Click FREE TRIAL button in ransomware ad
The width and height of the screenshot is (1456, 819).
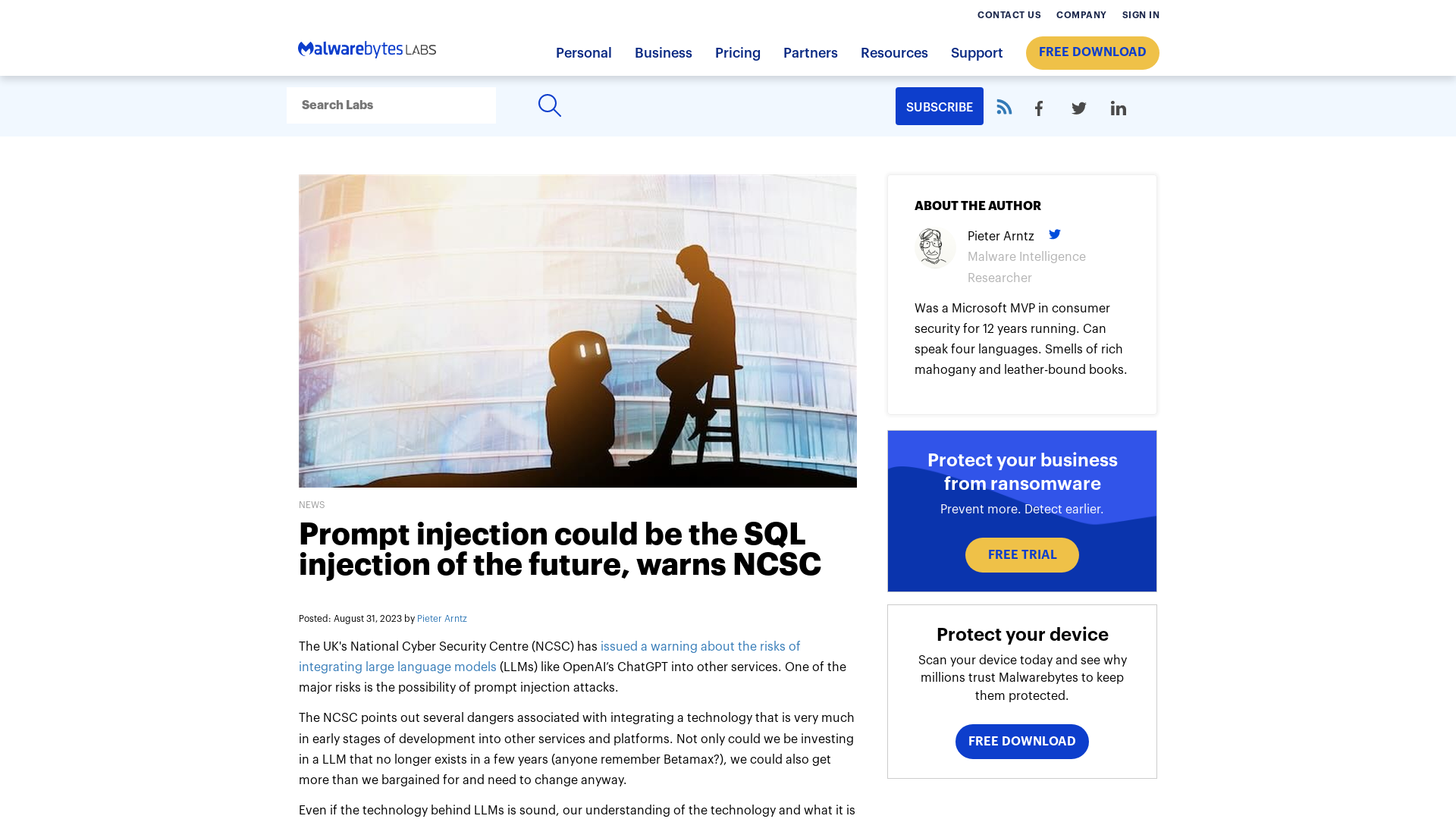pyautogui.click(x=1022, y=555)
